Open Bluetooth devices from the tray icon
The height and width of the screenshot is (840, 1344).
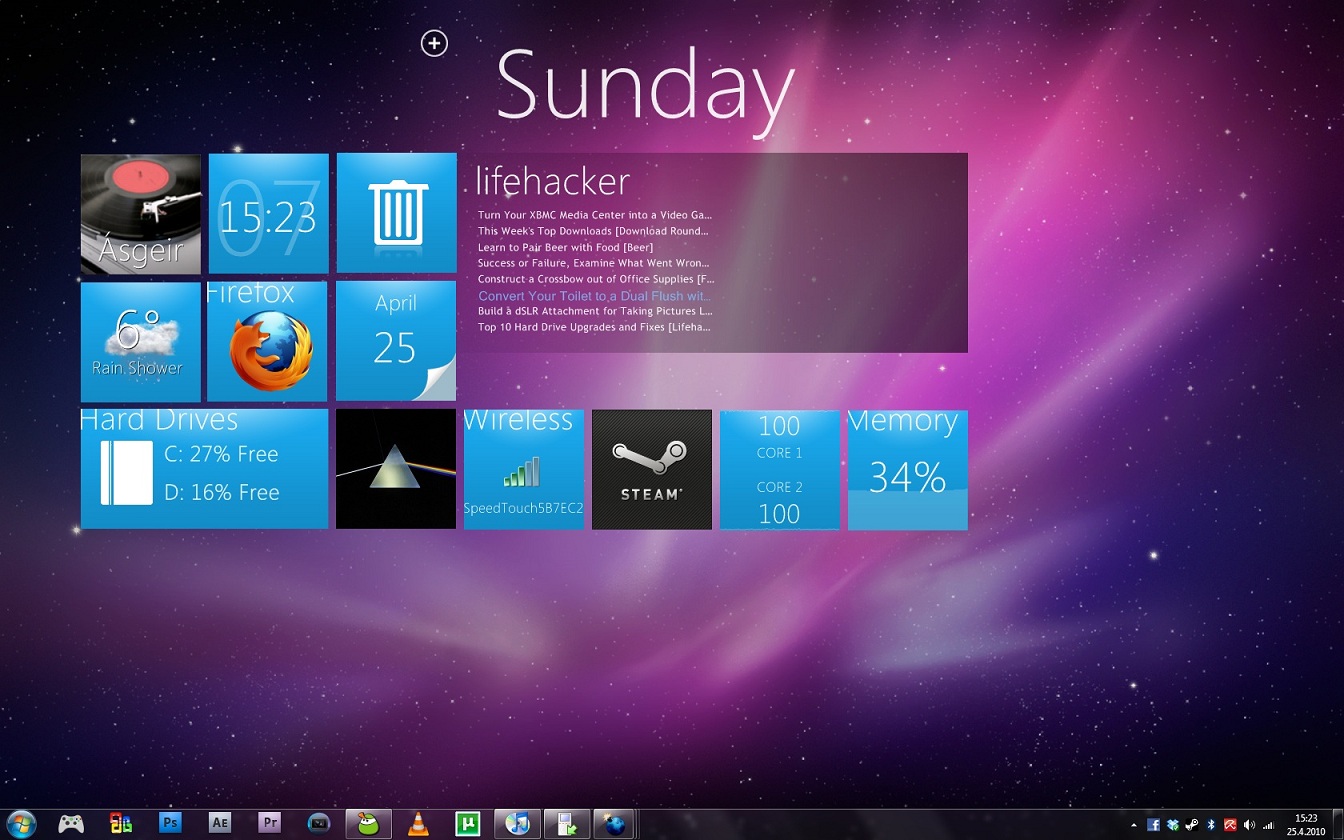(1210, 825)
